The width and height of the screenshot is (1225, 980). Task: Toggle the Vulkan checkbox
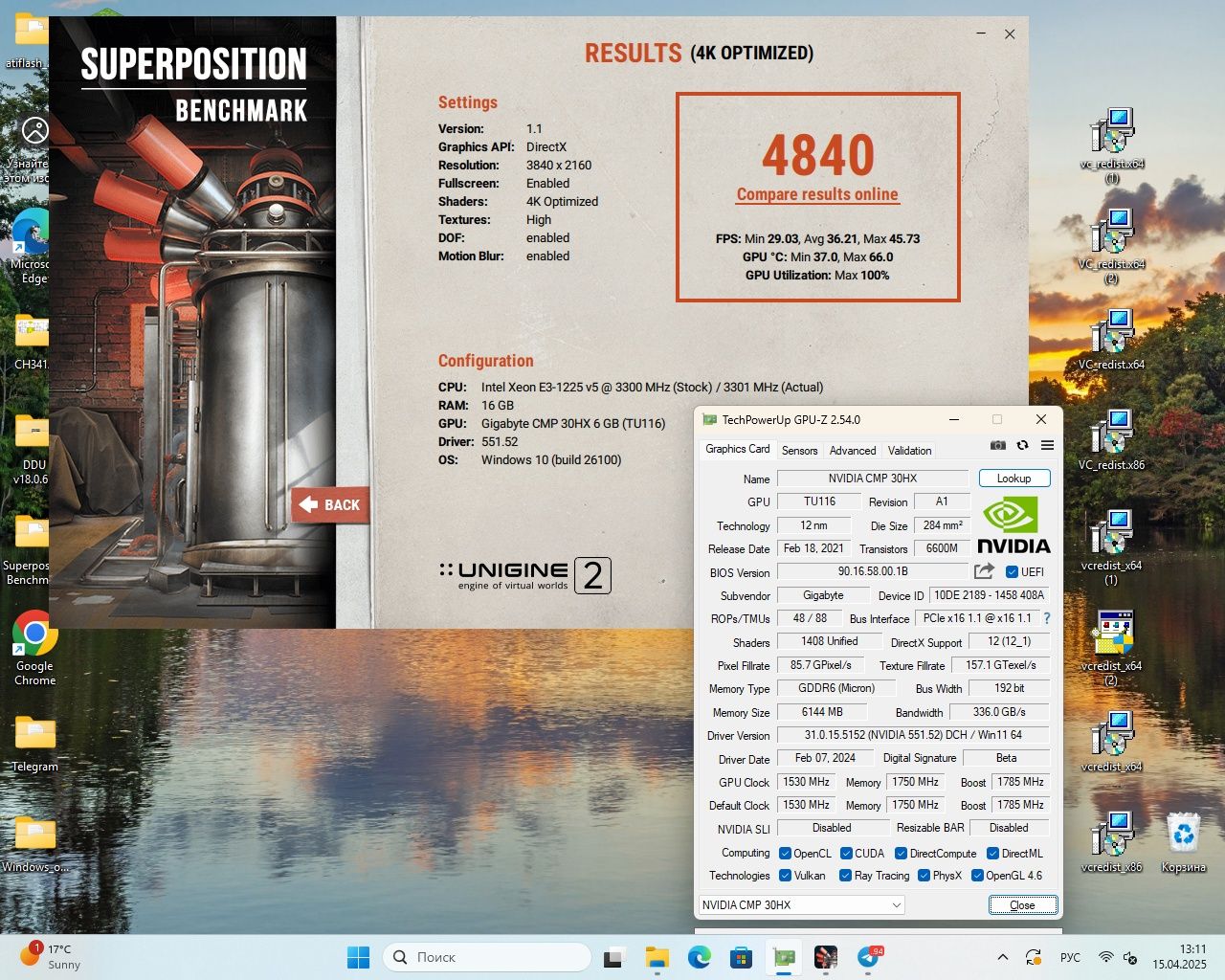pyautogui.click(x=785, y=876)
